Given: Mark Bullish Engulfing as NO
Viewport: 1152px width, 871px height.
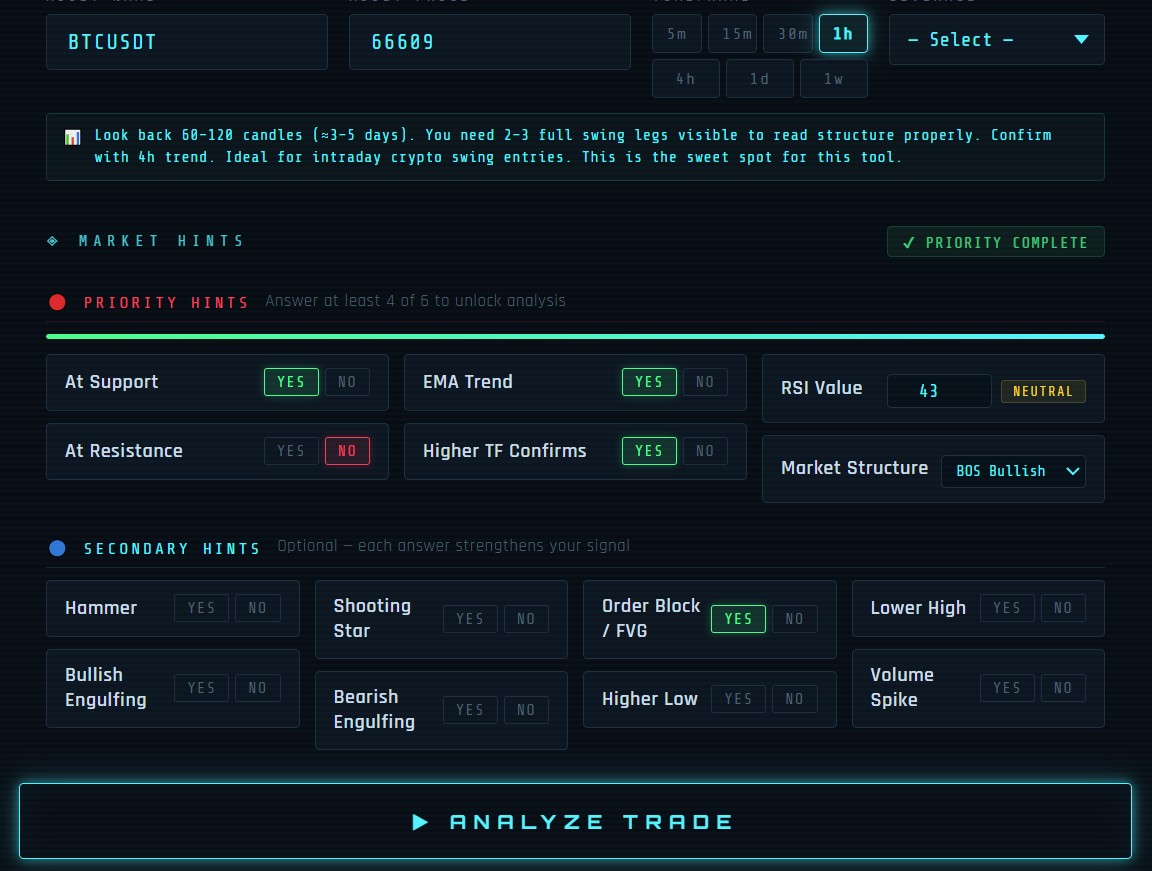Looking at the screenshot, I should 257,688.
